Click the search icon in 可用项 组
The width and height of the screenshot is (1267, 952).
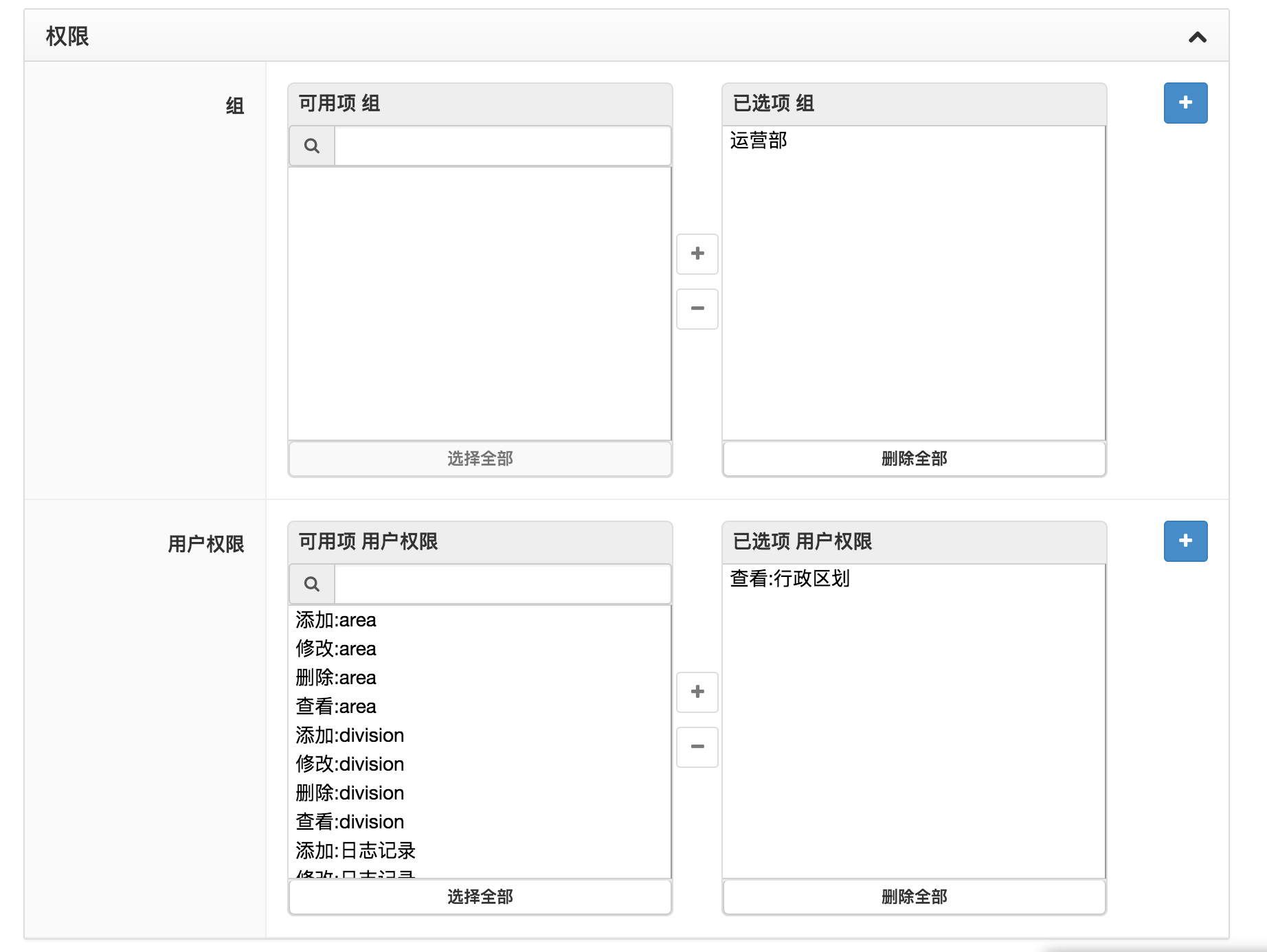312,146
